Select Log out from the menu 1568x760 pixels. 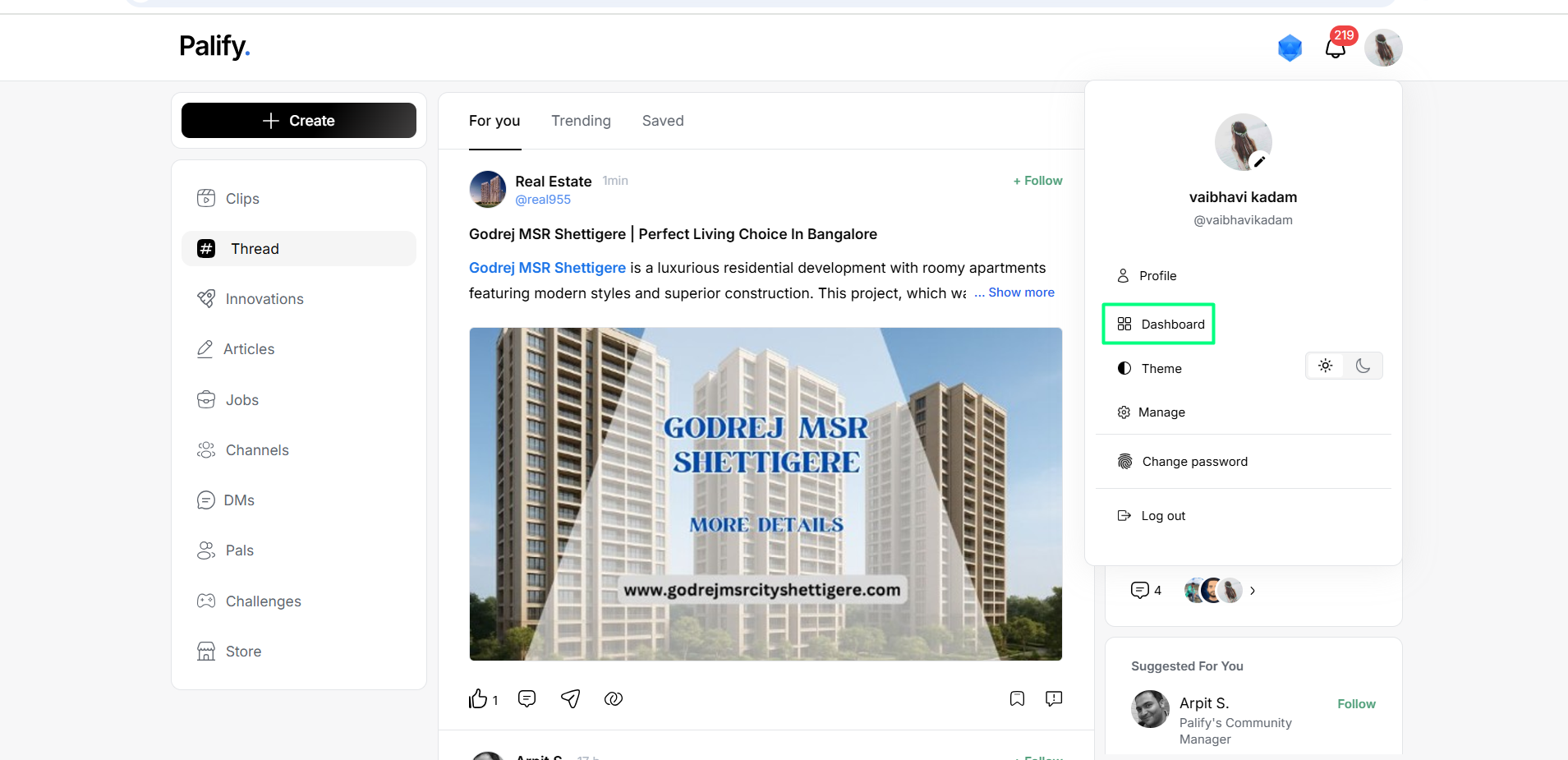click(1152, 516)
